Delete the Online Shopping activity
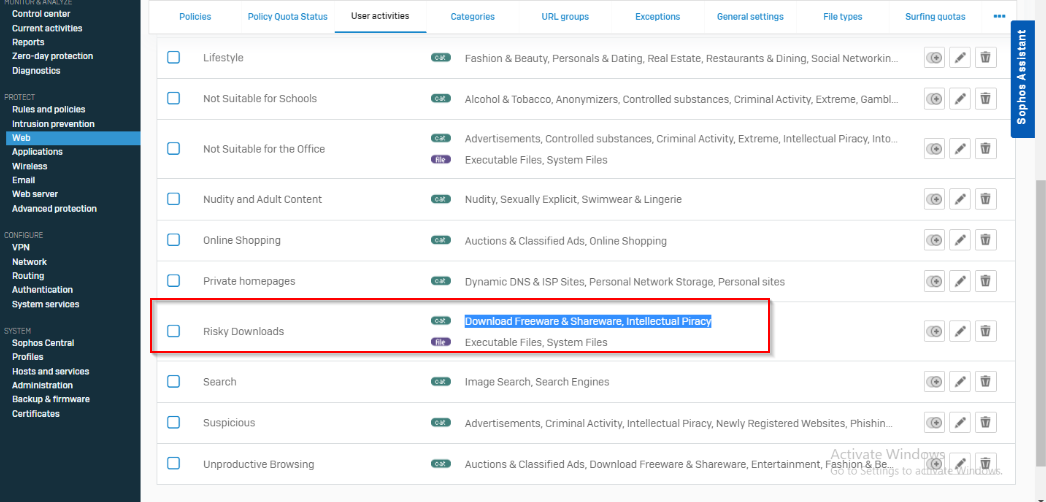 click(x=985, y=240)
